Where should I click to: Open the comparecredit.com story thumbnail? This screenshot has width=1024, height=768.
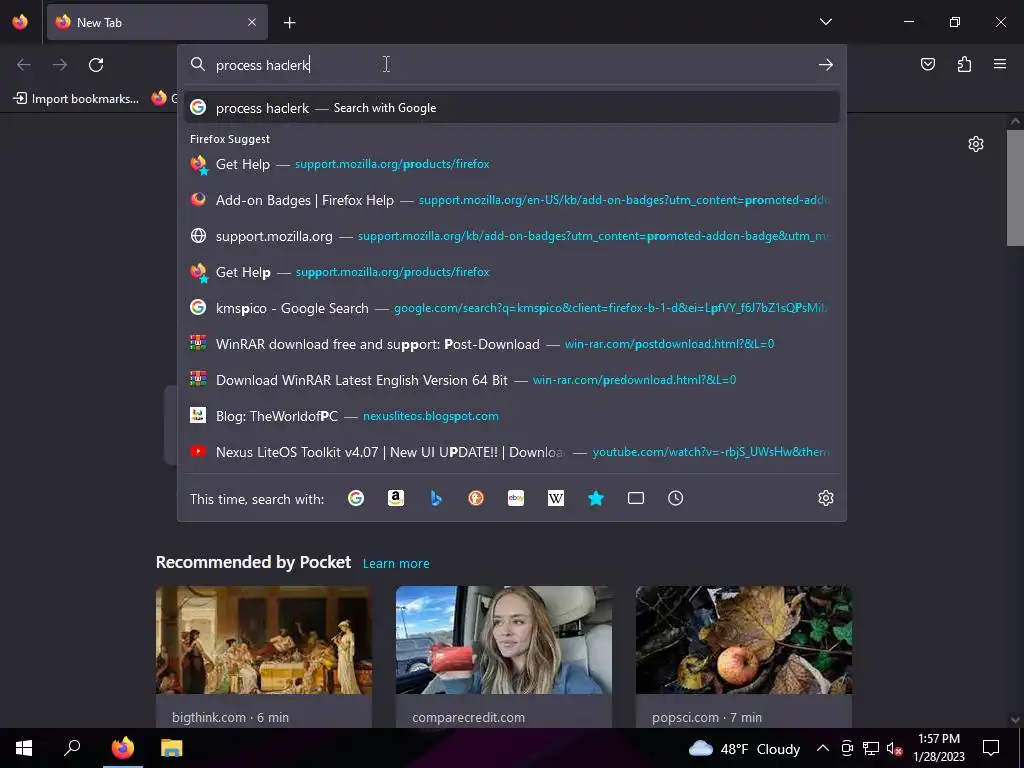504,640
